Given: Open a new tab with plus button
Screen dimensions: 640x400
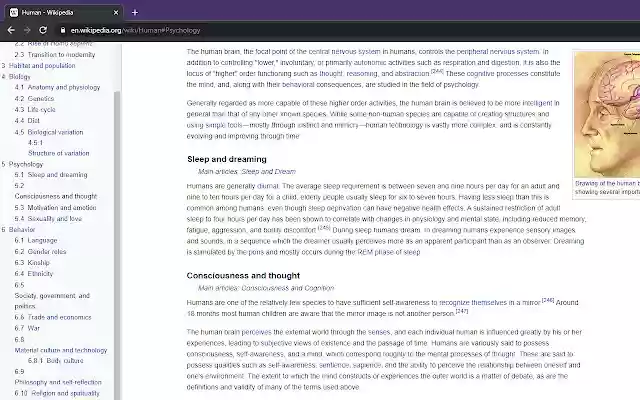Looking at the screenshot, I should pos(135,13).
